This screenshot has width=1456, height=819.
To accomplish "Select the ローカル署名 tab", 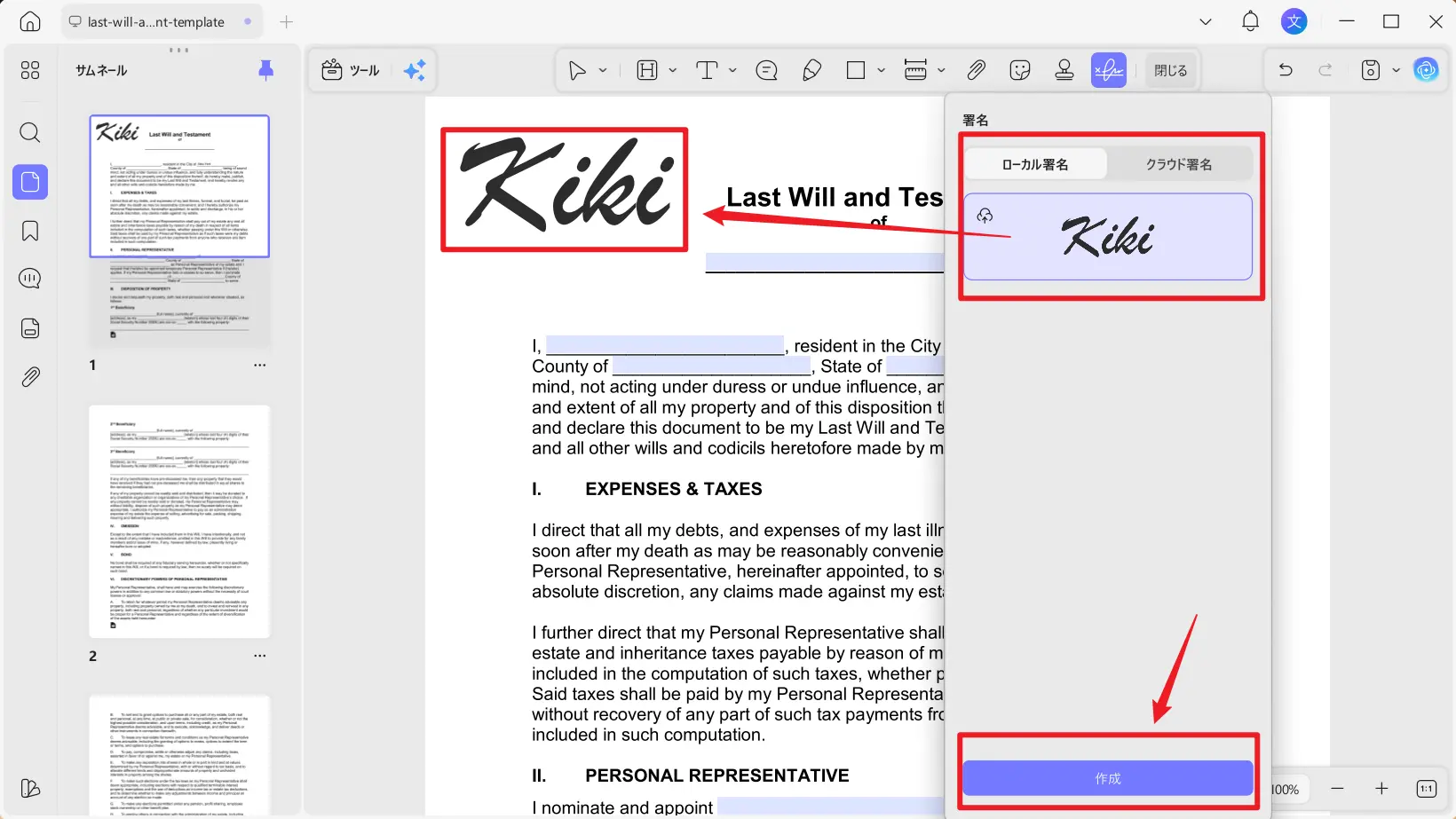I will [1035, 163].
